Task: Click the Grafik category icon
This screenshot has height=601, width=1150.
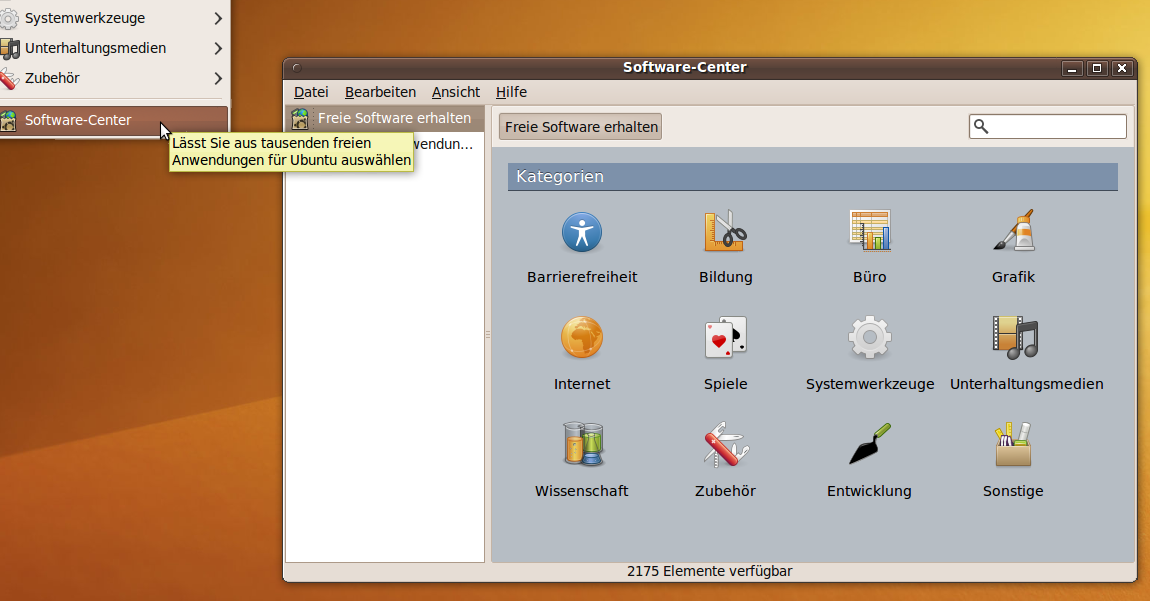Action: click(x=1013, y=232)
